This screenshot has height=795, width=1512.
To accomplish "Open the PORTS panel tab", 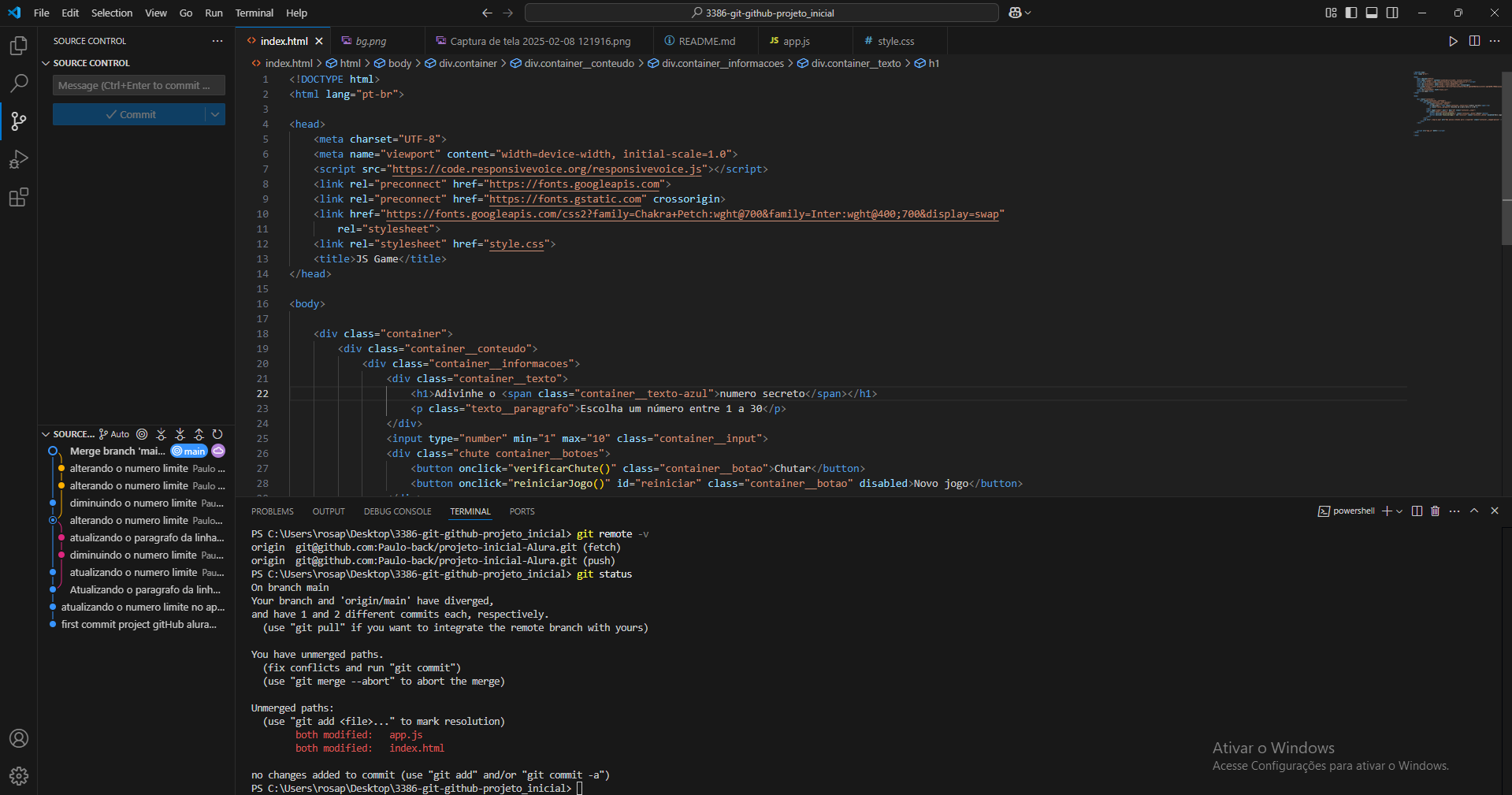I will (522, 511).
